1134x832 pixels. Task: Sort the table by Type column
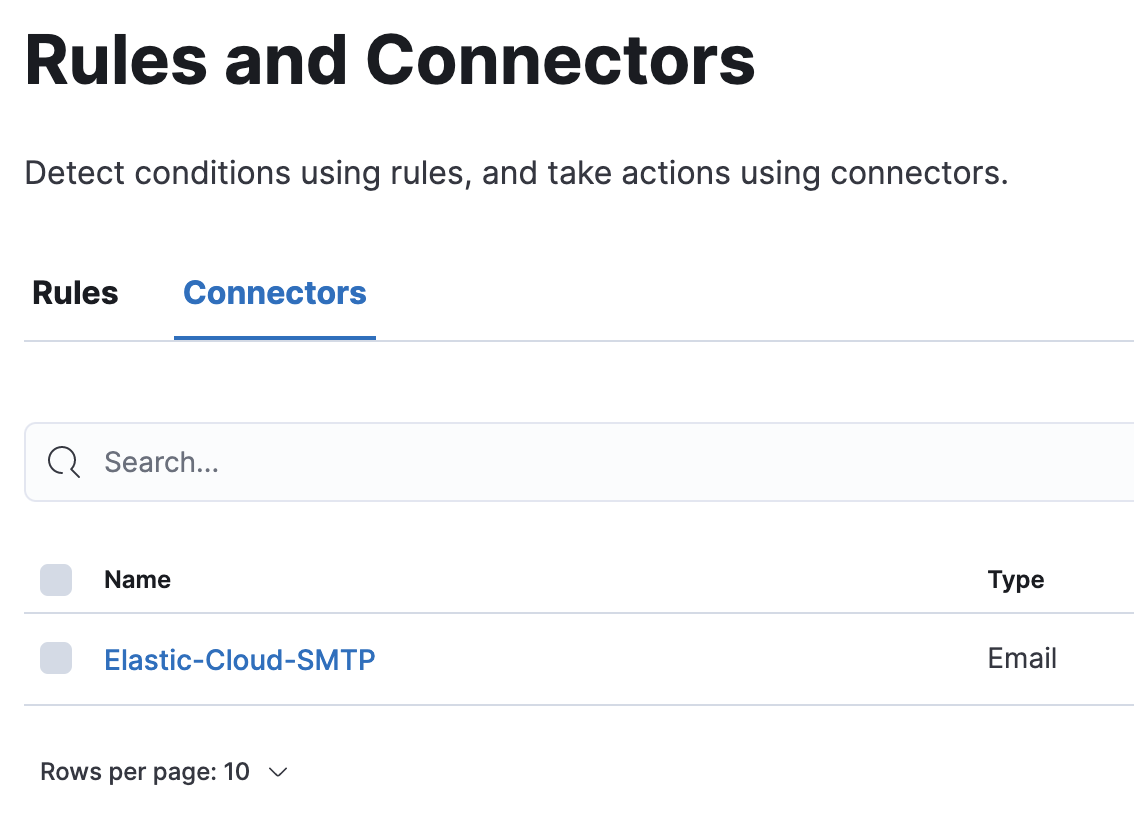pos(1016,580)
